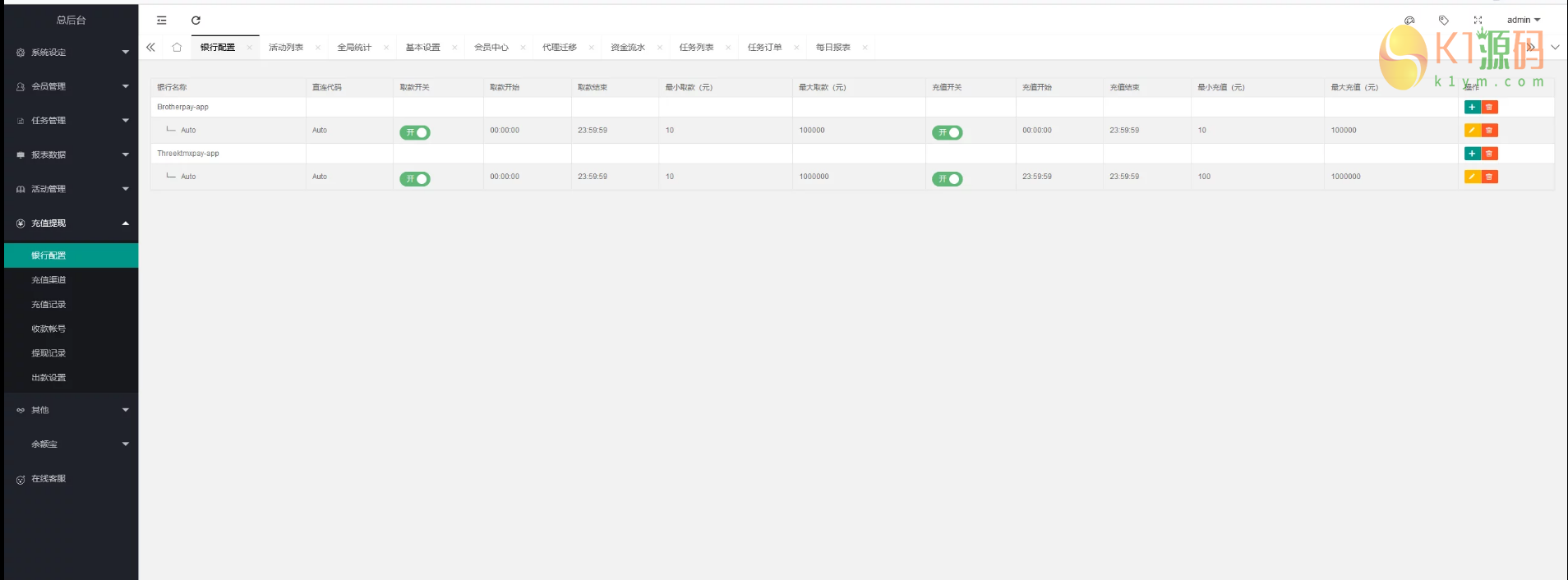Expand the 其他 sidebar menu

(71, 410)
